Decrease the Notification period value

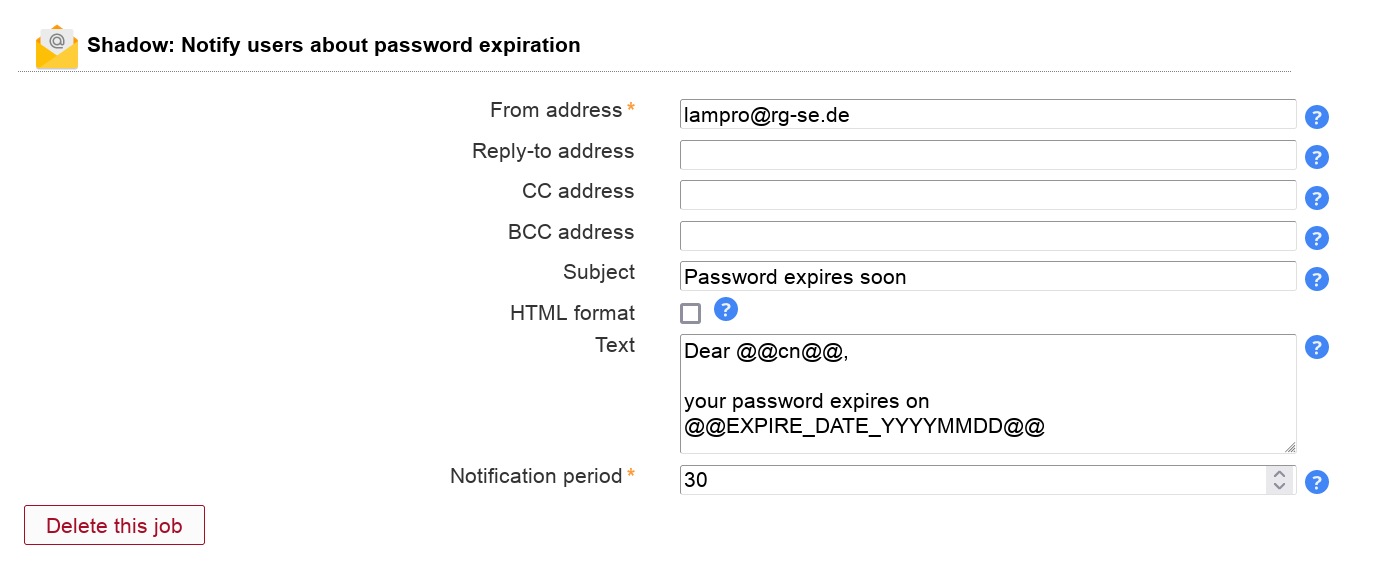pos(1278,486)
